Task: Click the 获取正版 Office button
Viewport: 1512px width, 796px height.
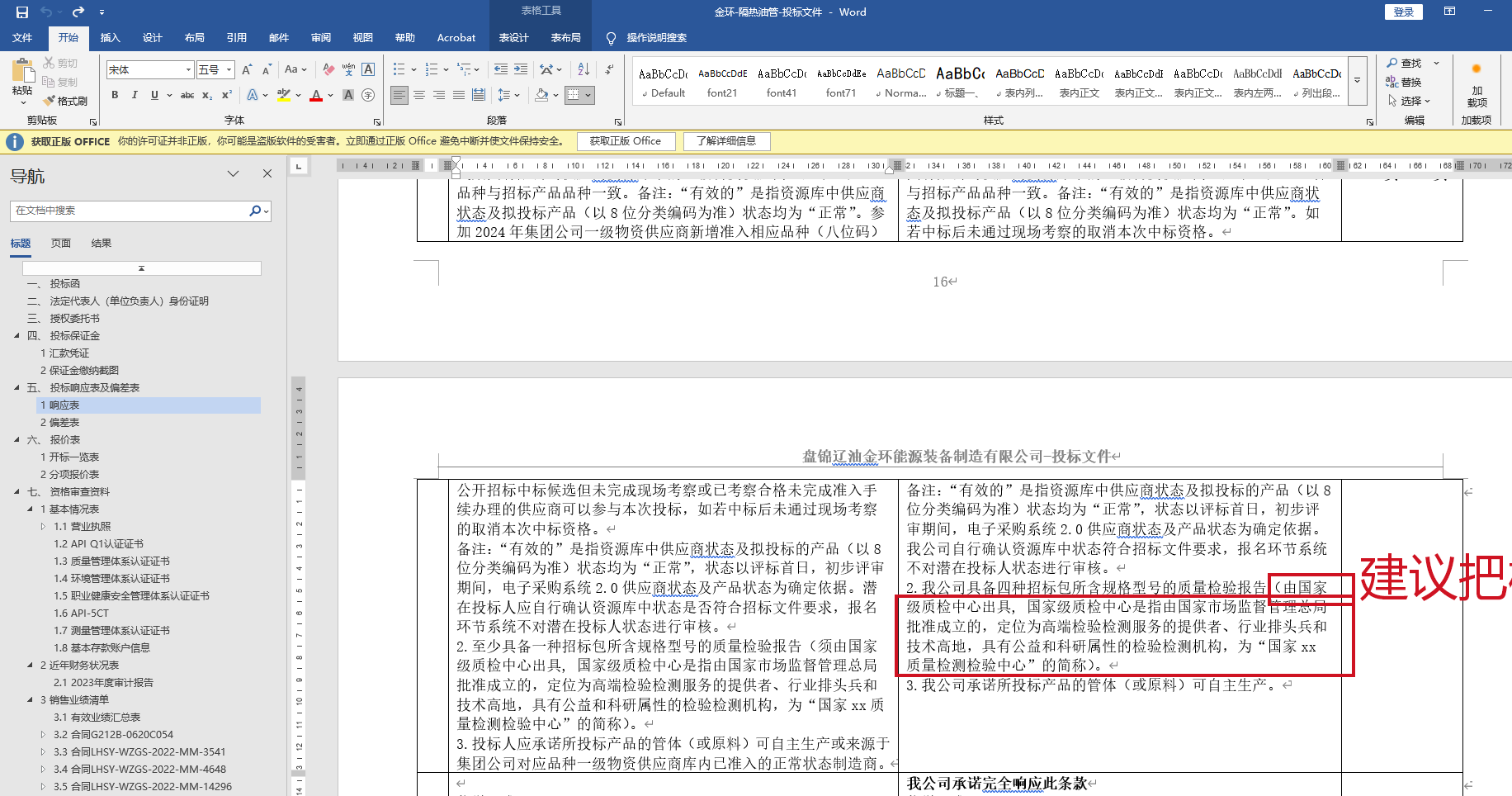Action: point(626,141)
